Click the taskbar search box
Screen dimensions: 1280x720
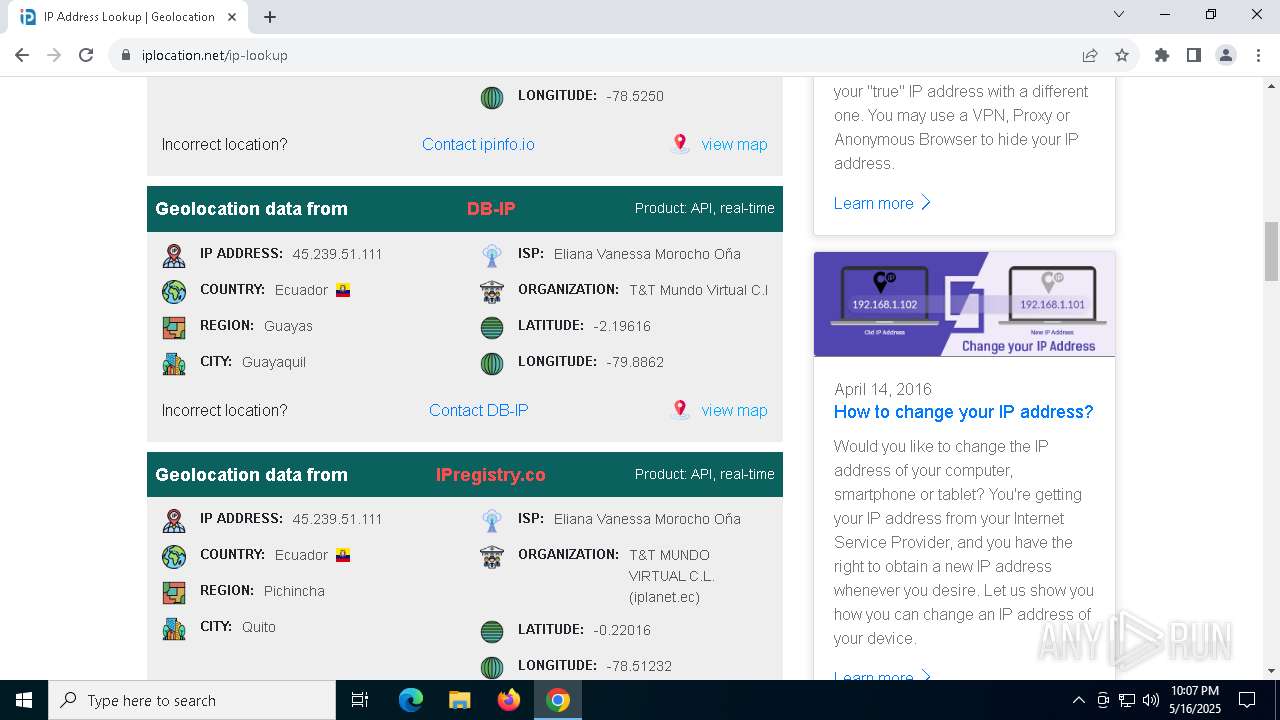click(192, 700)
